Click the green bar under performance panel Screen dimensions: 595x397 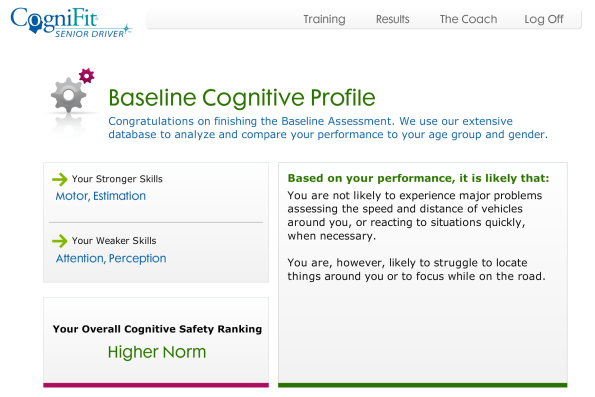point(423,385)
